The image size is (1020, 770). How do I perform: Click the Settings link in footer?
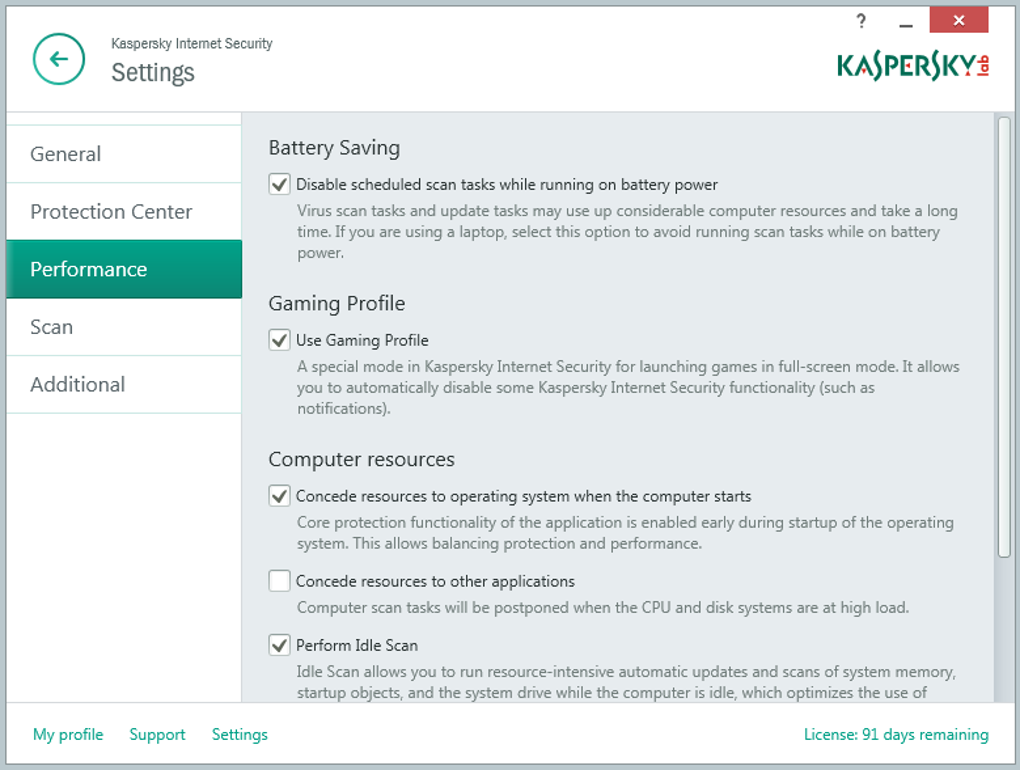(x=240, y=735)
